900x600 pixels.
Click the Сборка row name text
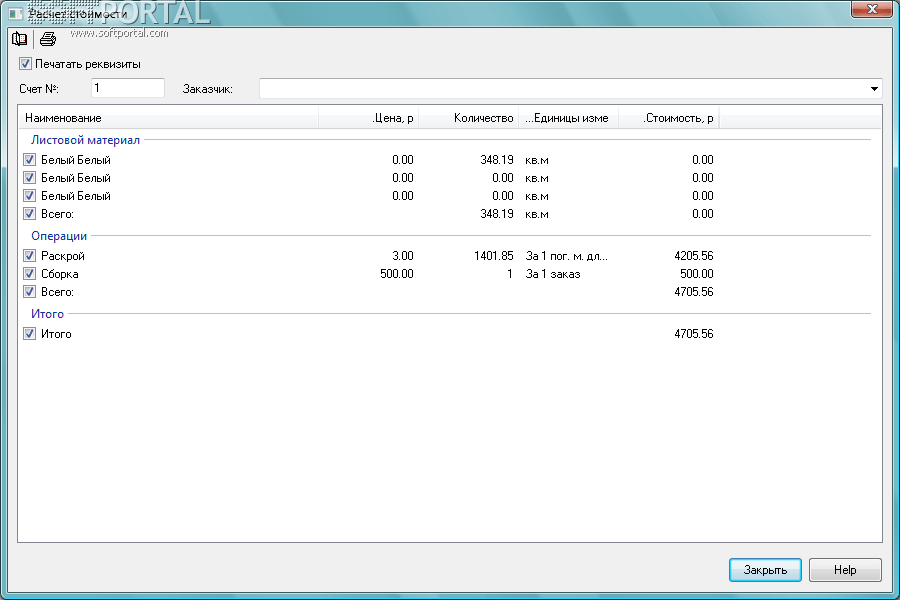[60, 274]
